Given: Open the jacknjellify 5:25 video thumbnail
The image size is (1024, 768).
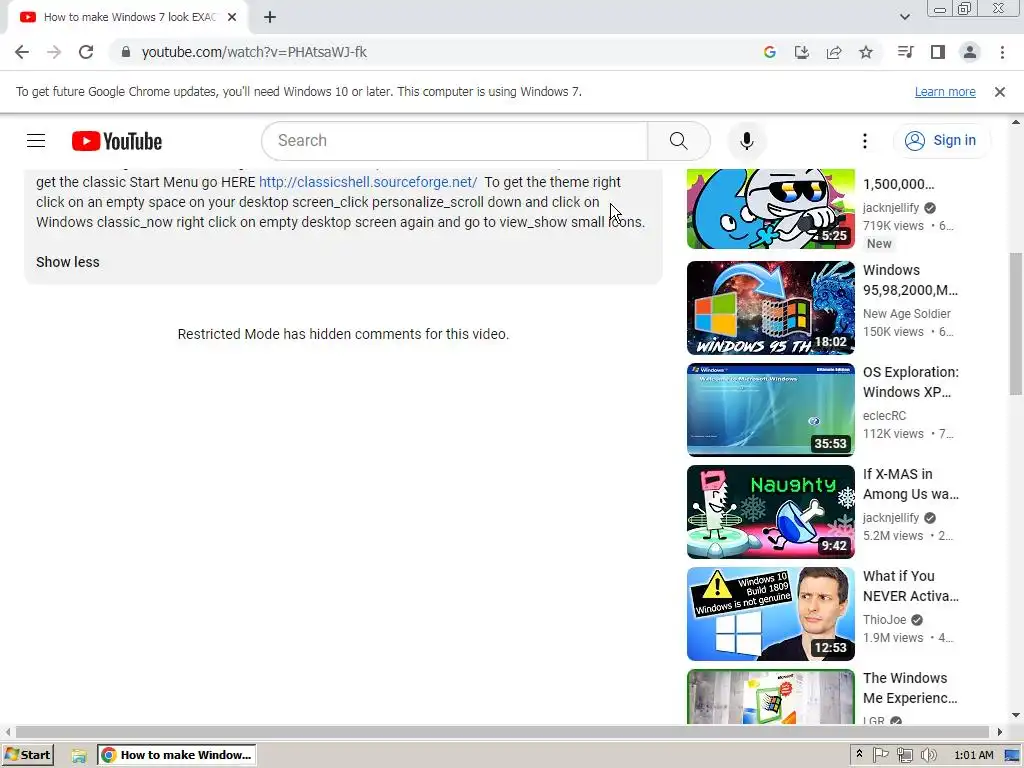Looking at the screenshot, I should pyautogui.click(x=771, y=209).
